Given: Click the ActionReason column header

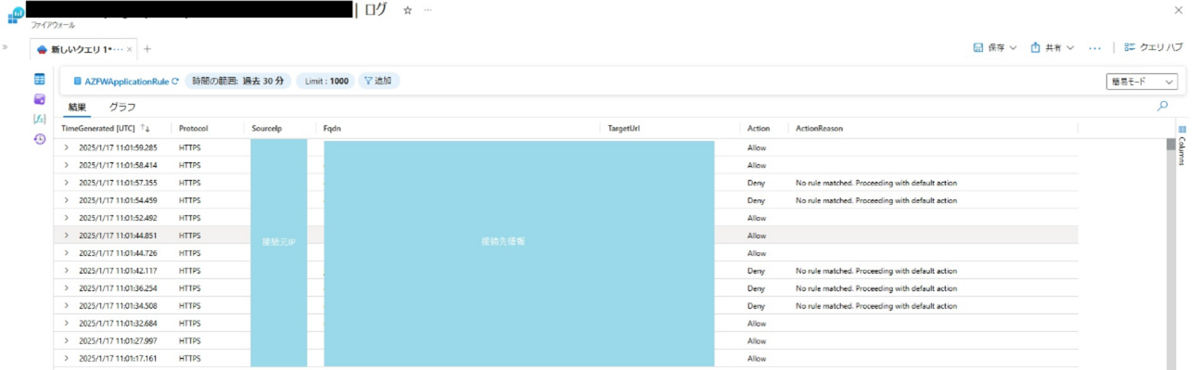Looking at the screenshot, I should [x=820, y=128].
